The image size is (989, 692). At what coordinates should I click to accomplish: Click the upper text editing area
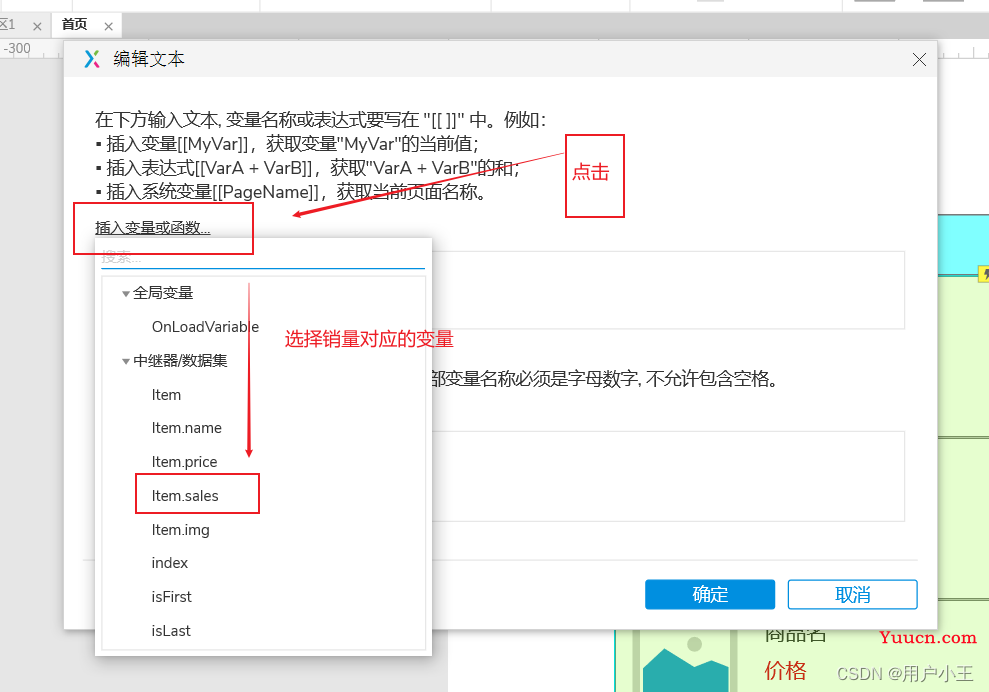[x=668, y=290]
